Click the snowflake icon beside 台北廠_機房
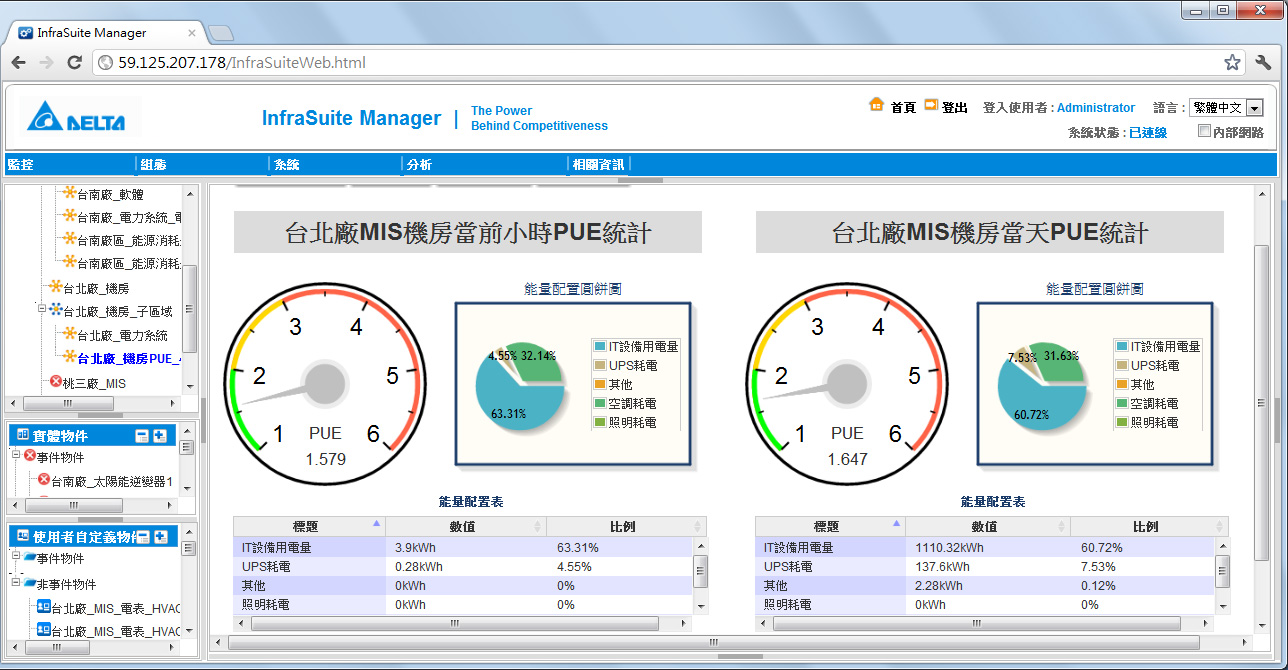The image size is (1288, 670). 54,287
